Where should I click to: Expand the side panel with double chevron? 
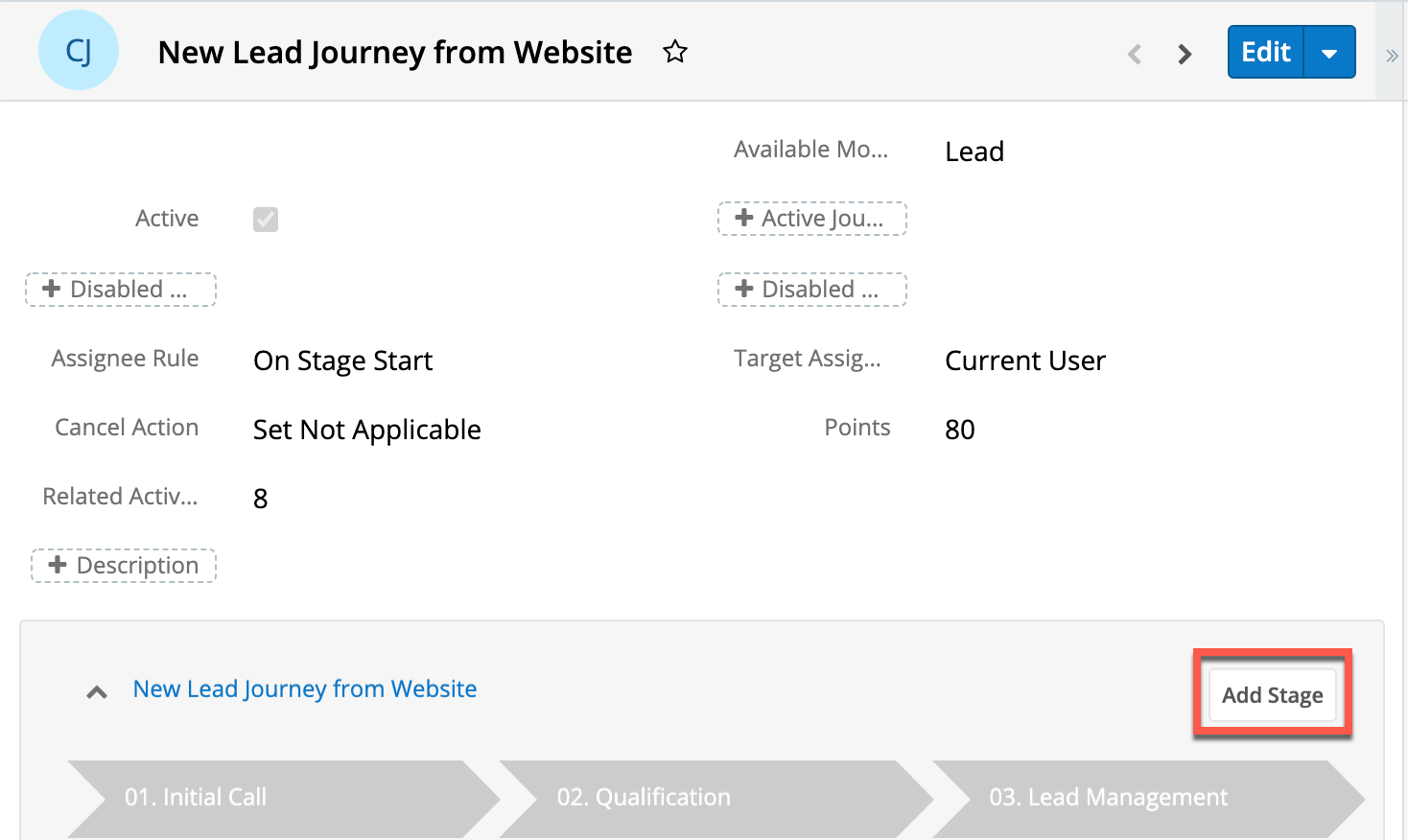pos(1392,56)
